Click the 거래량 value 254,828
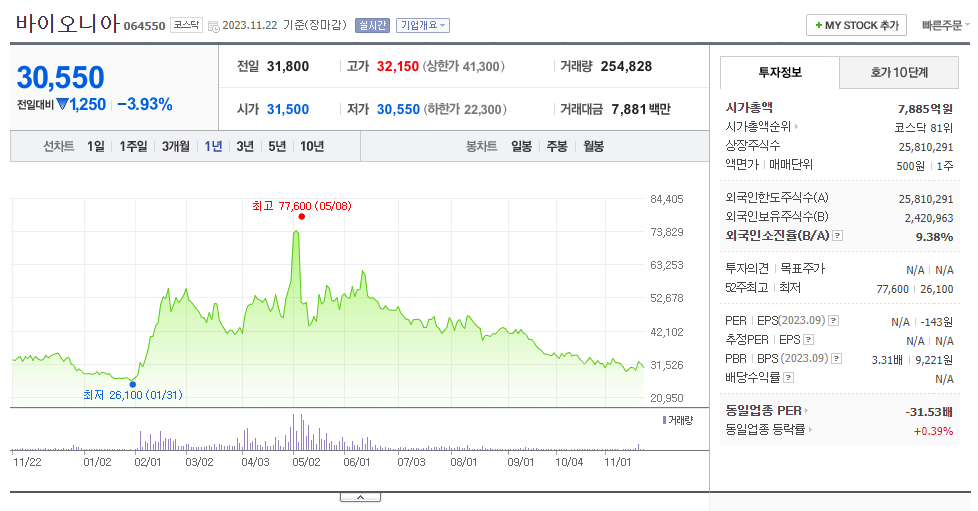The height and width of the screenshot is (511, 978). pyautogui.click(x=626, y=66)
